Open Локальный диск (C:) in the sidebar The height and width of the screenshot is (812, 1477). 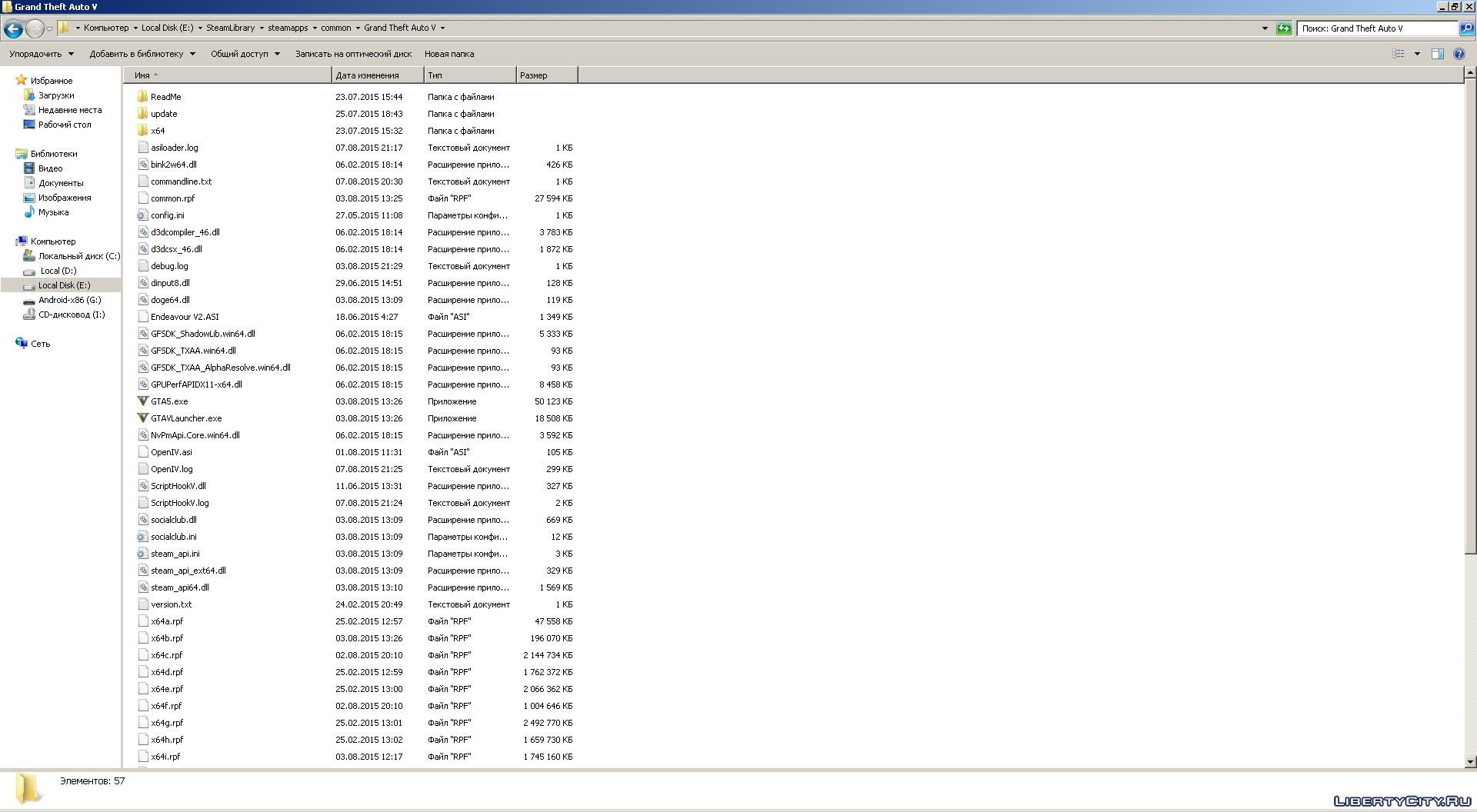[79, 256]
